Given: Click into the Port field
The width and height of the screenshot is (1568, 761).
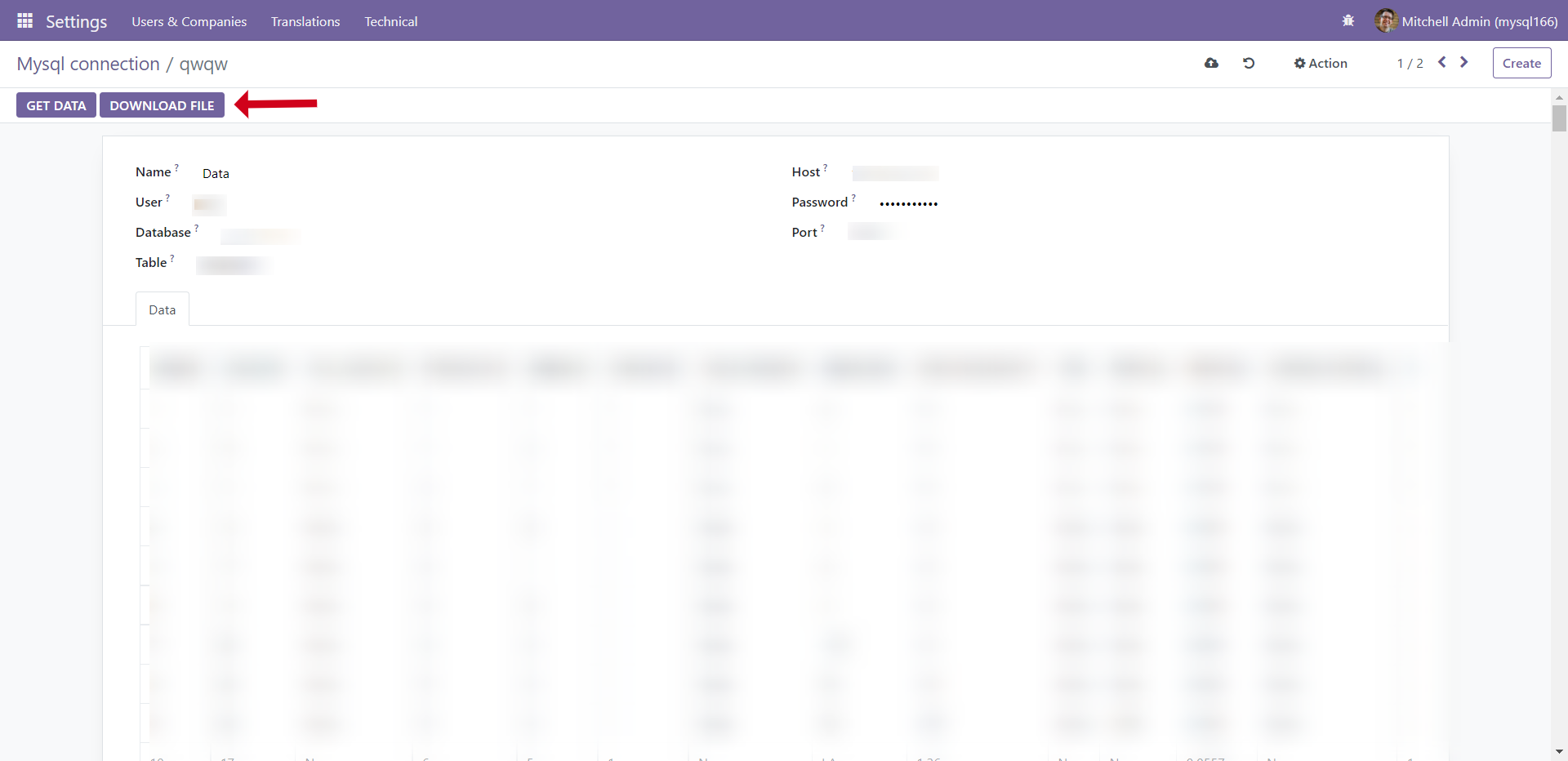Looking at the screenshot, I should click(x=872, y=232).
